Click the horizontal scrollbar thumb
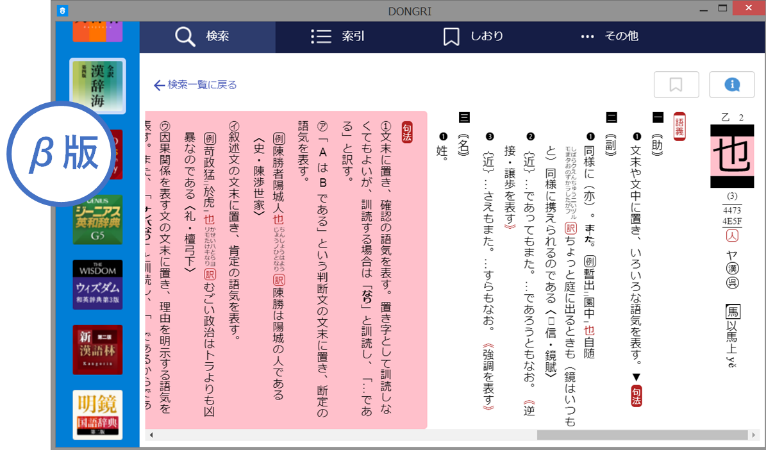This screenshot has height=450, width=766. pyautogui.click(x=642, y=435)
